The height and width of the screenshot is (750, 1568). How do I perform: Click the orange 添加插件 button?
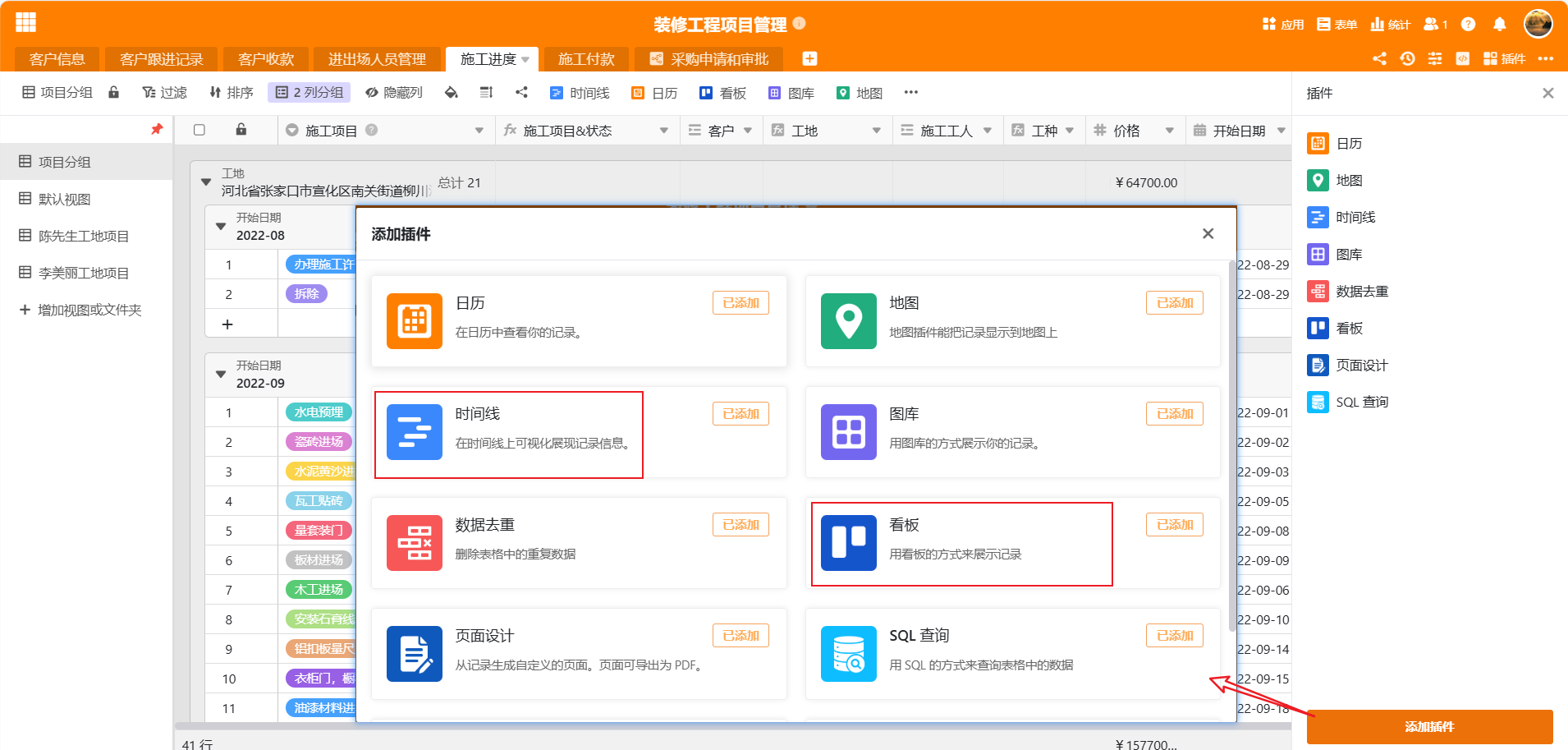pos(1428,727)
